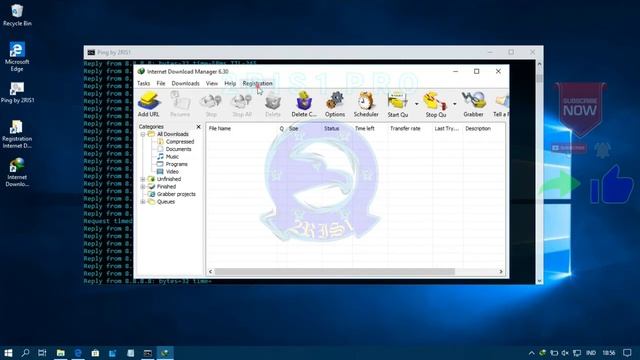Open Options from the gear icon
This screenshot has height=360, width=640.
click(335, 104)
